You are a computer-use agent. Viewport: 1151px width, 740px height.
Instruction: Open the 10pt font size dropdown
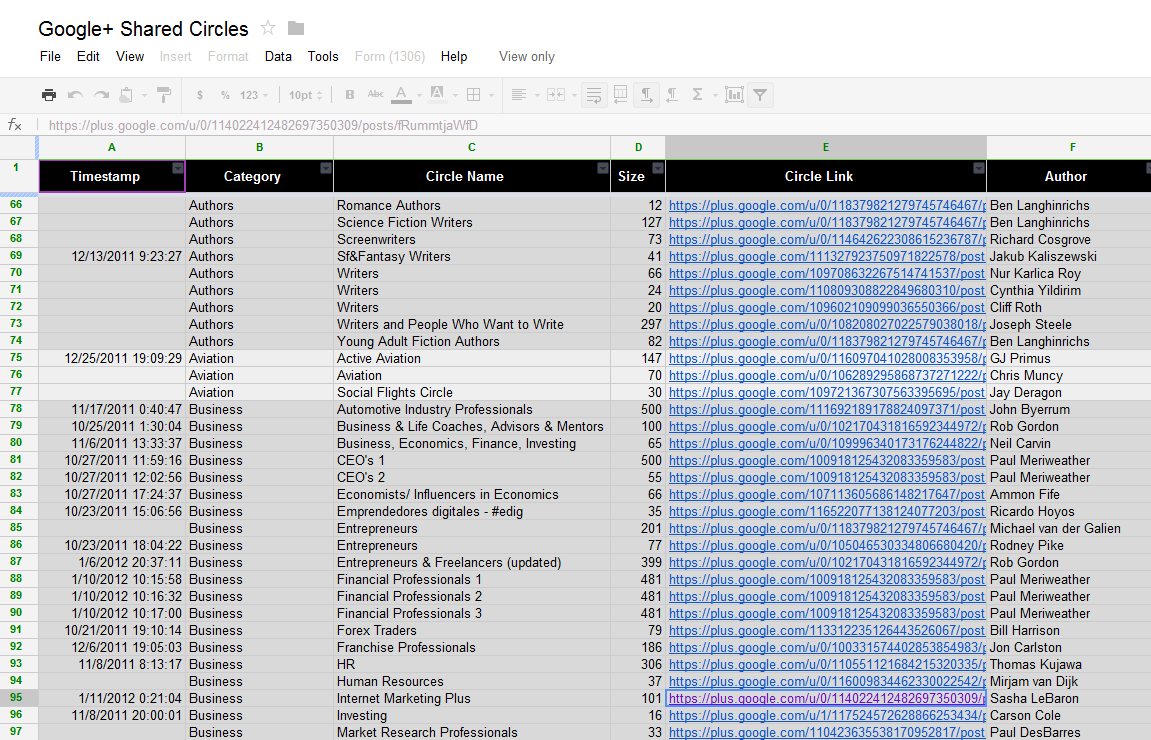pos(305,95)
